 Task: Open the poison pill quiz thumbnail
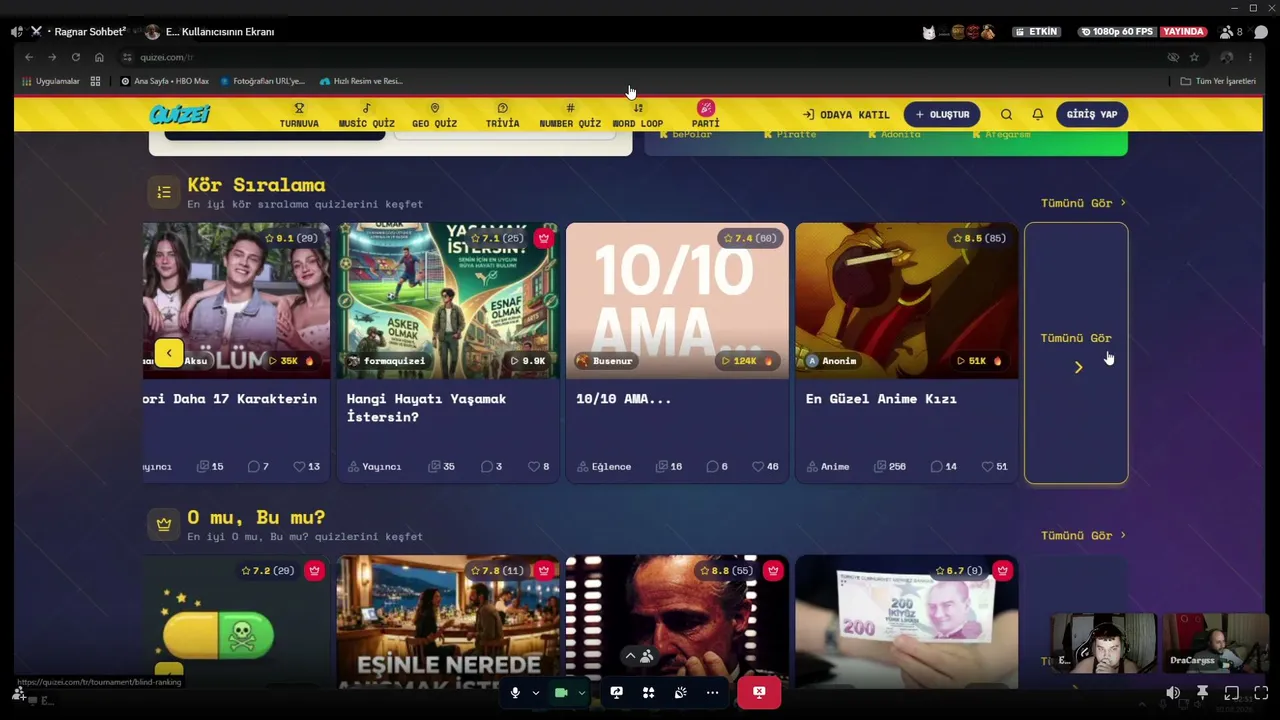click(x=237, y=622)
